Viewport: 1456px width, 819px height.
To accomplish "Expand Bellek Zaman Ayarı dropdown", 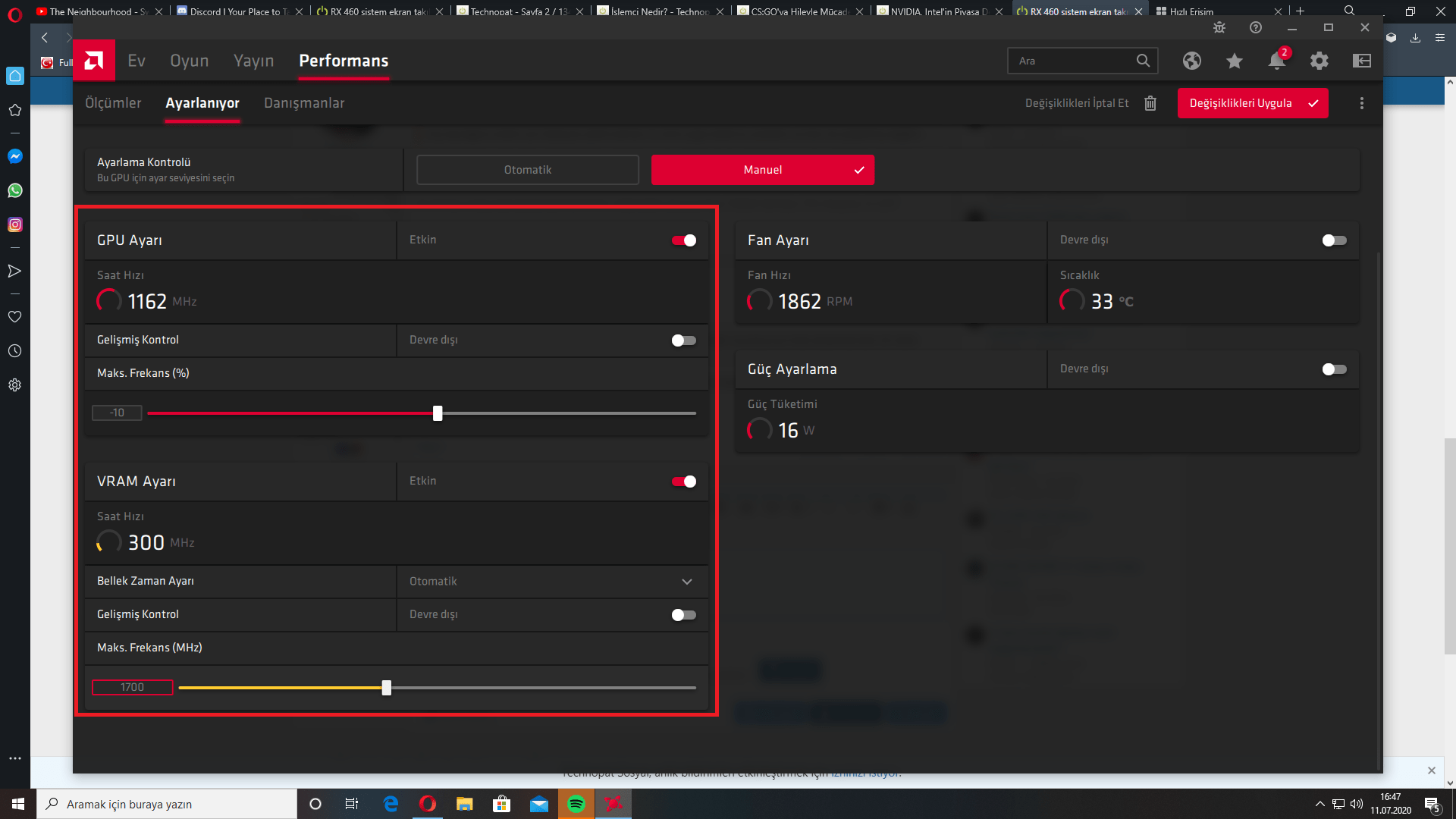I will (x=686, y=582).
